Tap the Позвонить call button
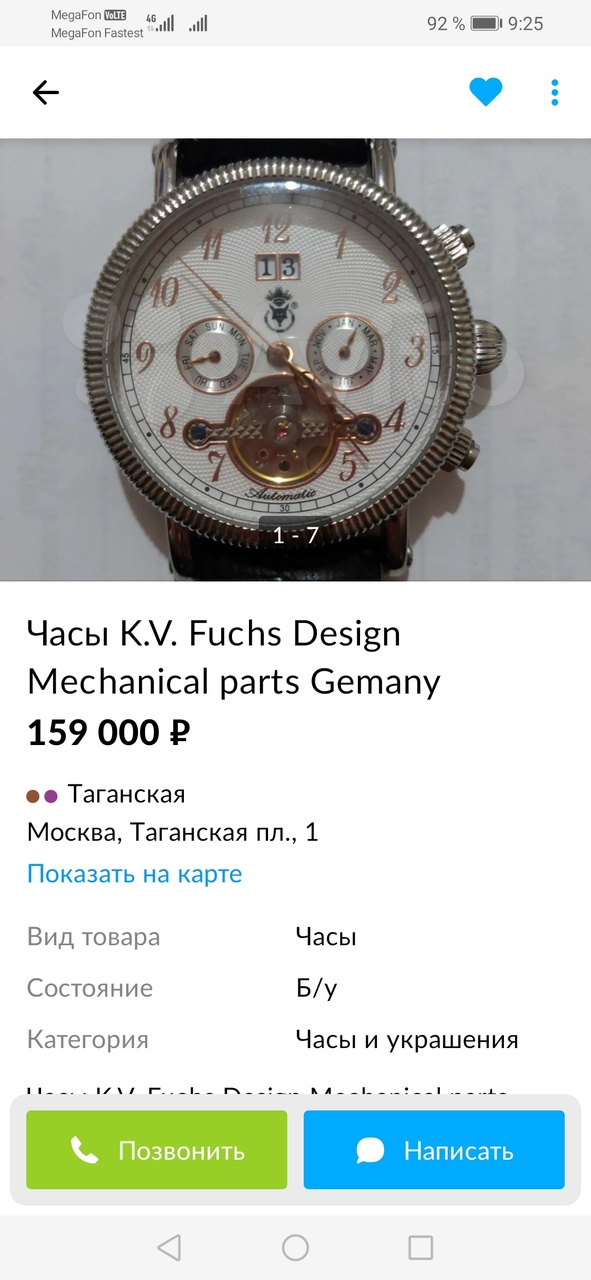The image size is (591, 1280). 156,1150
